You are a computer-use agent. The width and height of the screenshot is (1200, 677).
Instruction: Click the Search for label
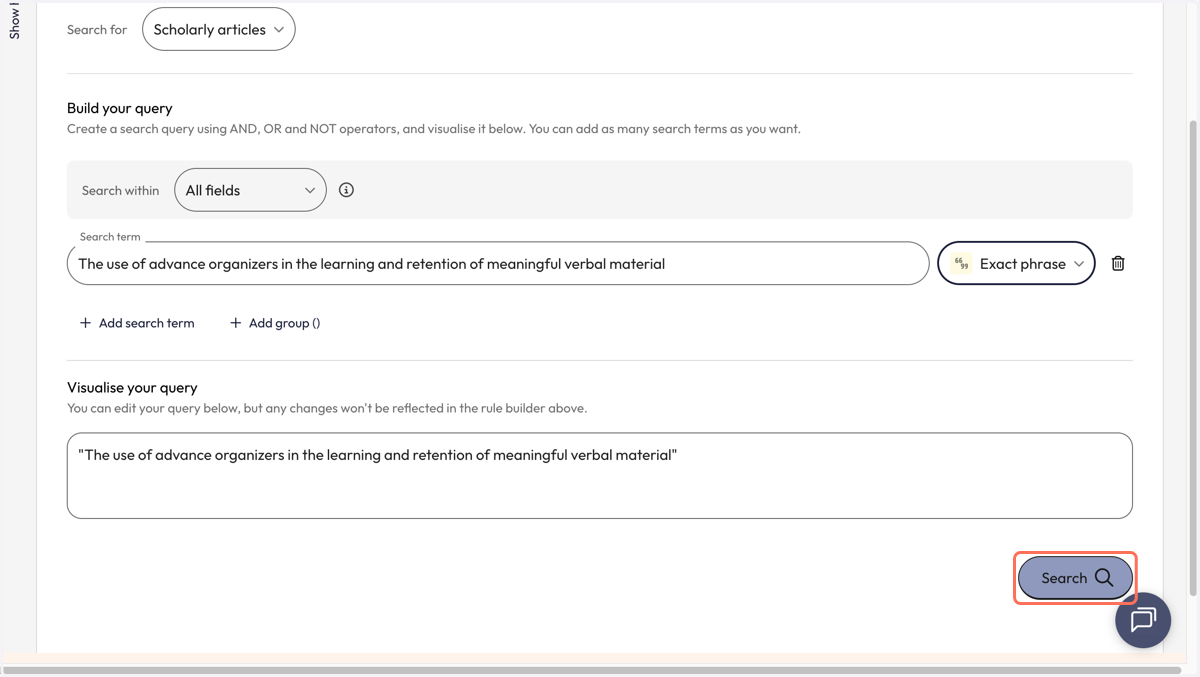(97, 29)
